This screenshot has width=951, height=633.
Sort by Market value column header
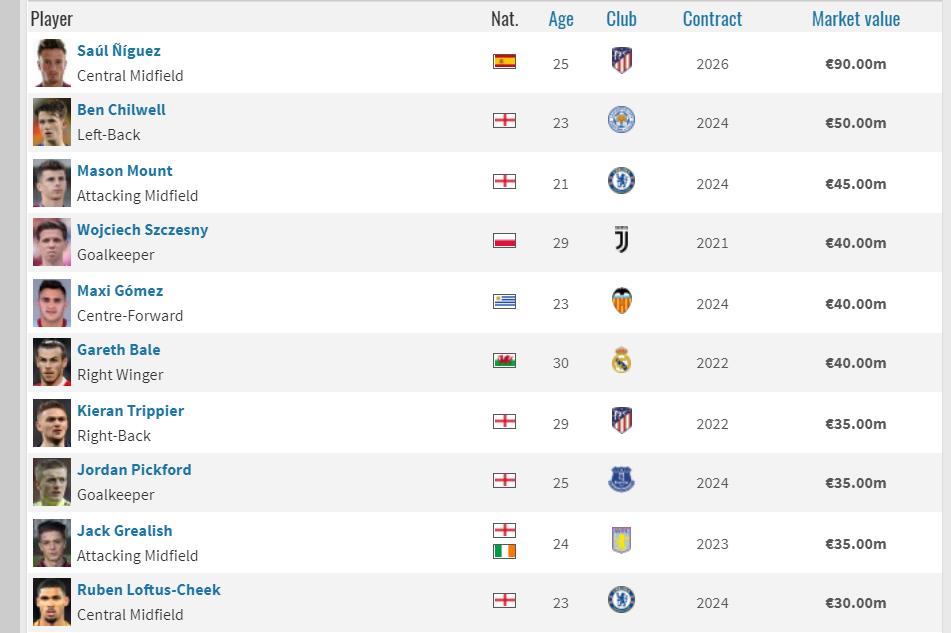pyautogui.click(x=855, y=19)
